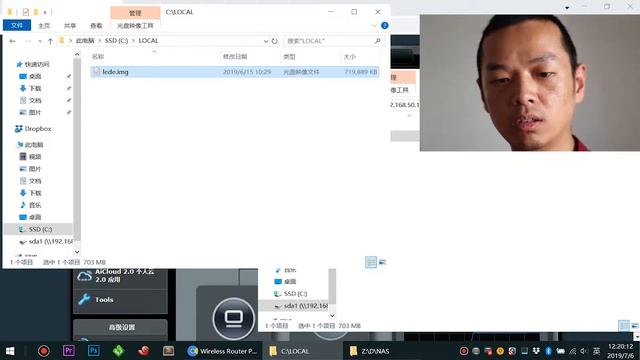640x360 pixels.
Task: Open Adobe Photoshop from the taskbar
Action: point(93,351)
